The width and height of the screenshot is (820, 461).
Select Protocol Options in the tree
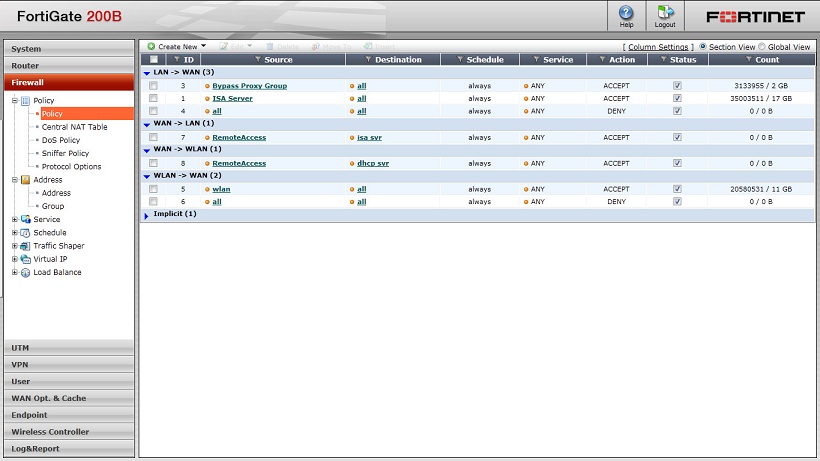tap(72, 167)
